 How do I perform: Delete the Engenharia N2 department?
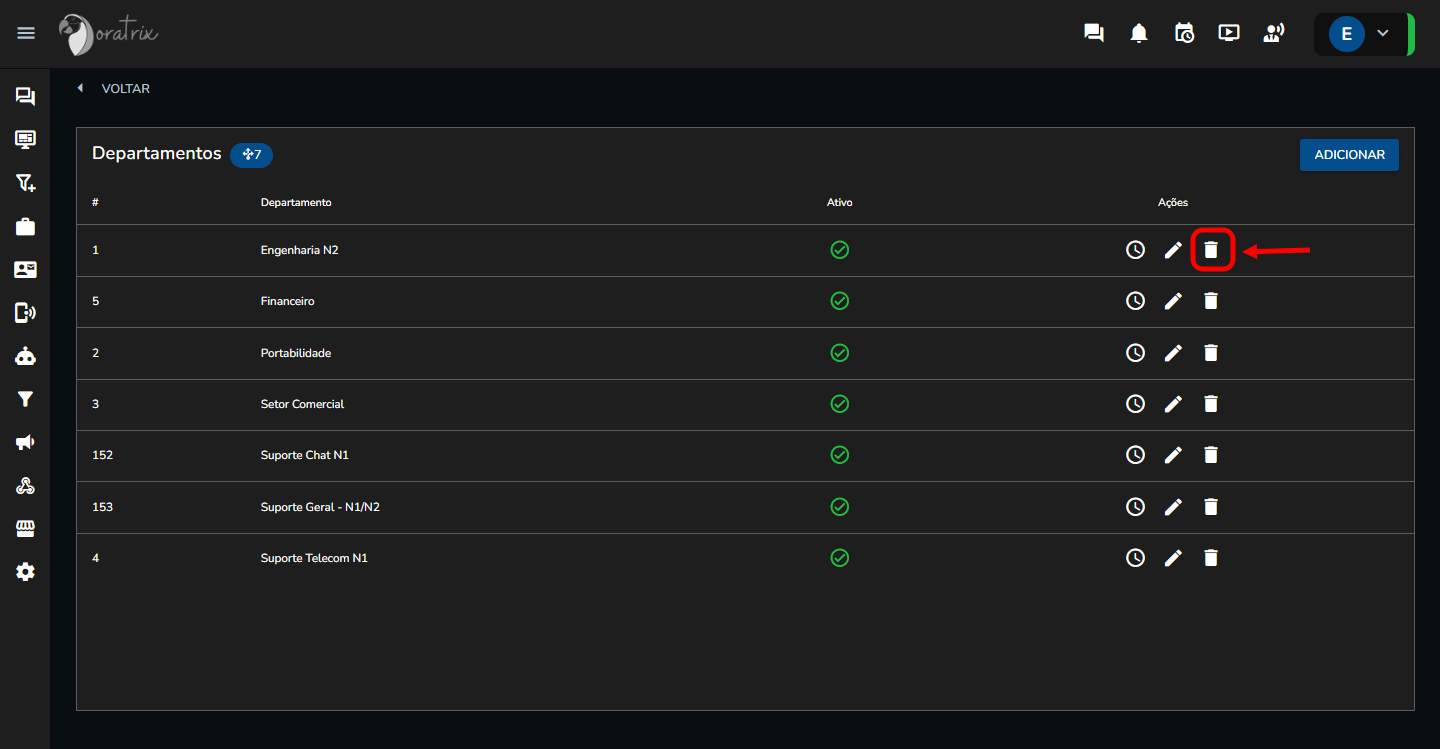[1210, 250]
